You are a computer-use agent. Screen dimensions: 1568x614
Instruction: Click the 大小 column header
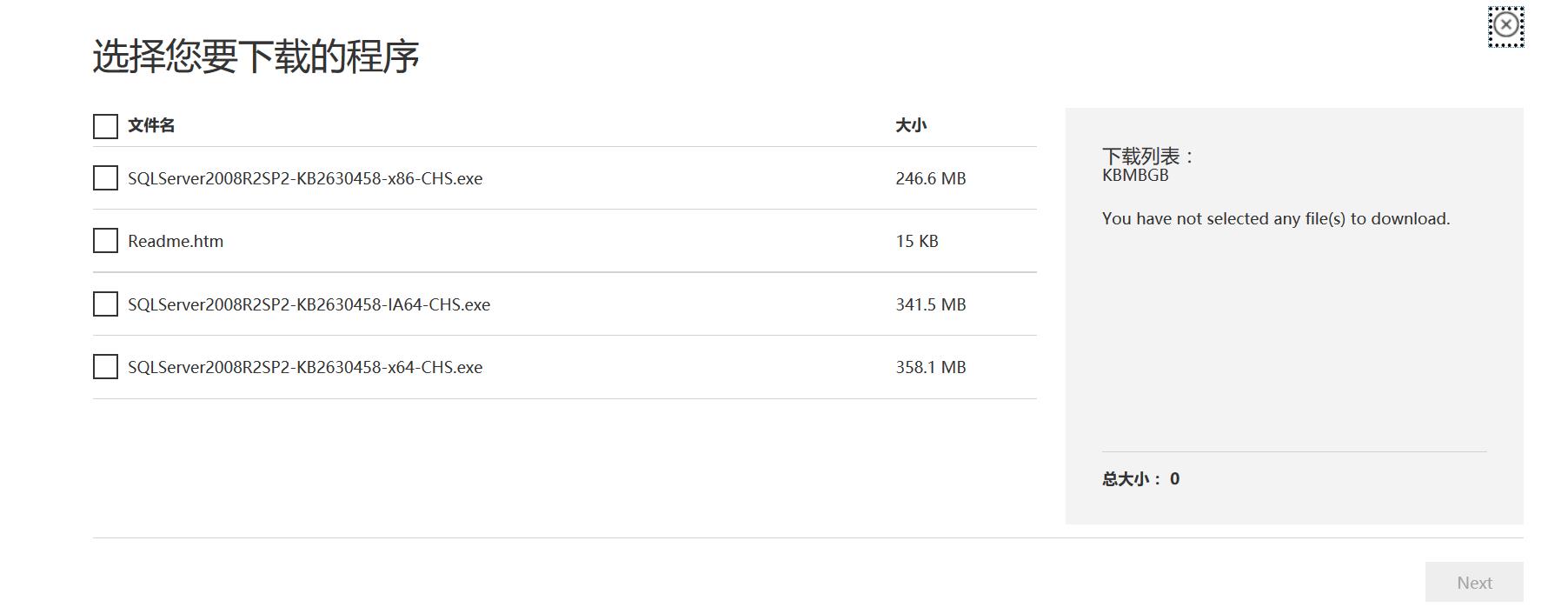[911, 125]
